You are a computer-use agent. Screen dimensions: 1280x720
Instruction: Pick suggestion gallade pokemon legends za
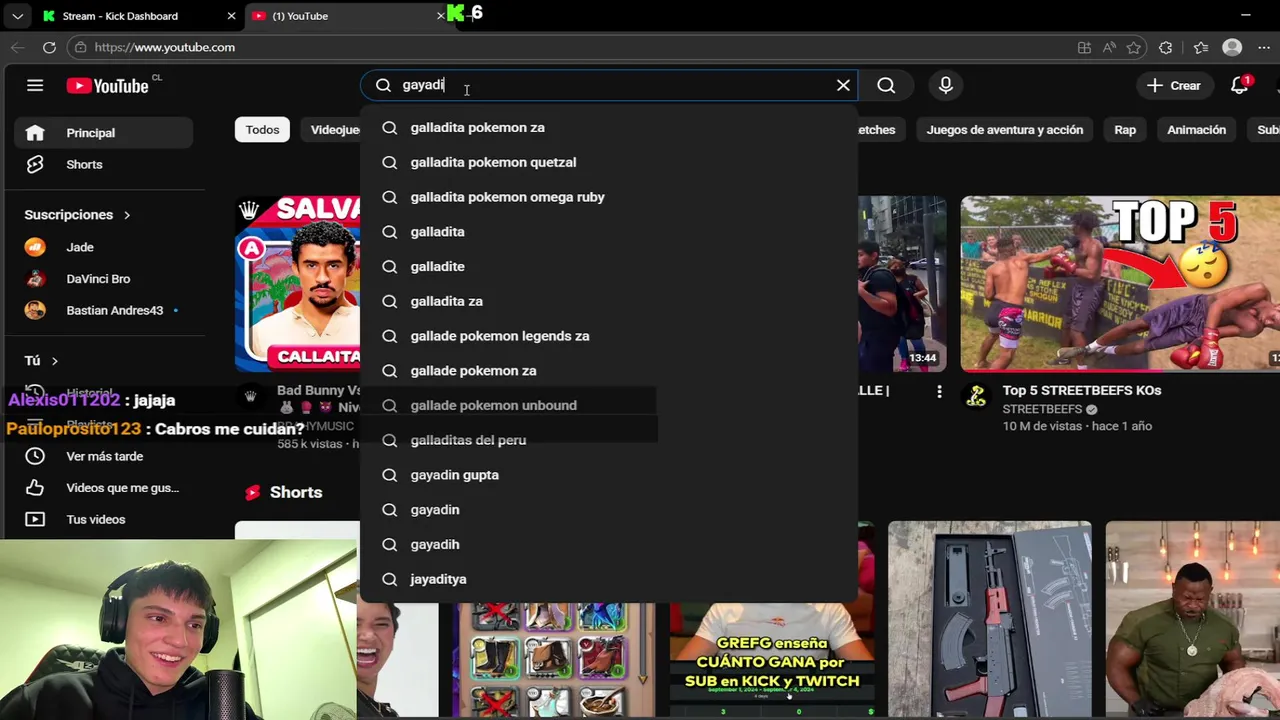pyautogui.click(x=608, y=336)
